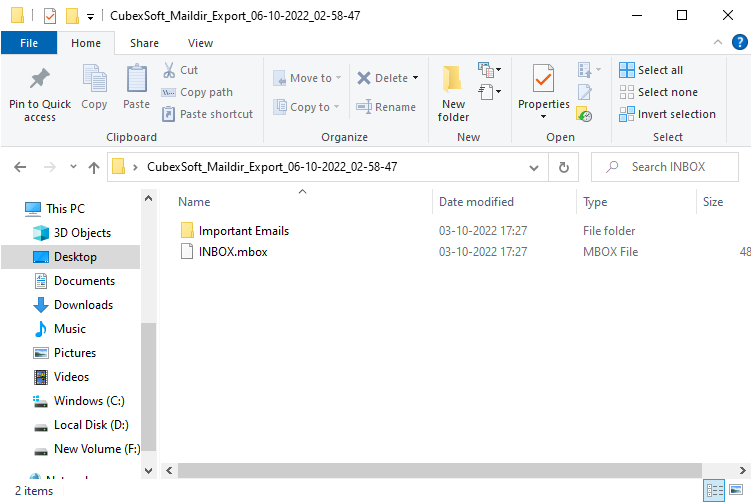Click Select none in the ribbon

(x=658, y=92)
